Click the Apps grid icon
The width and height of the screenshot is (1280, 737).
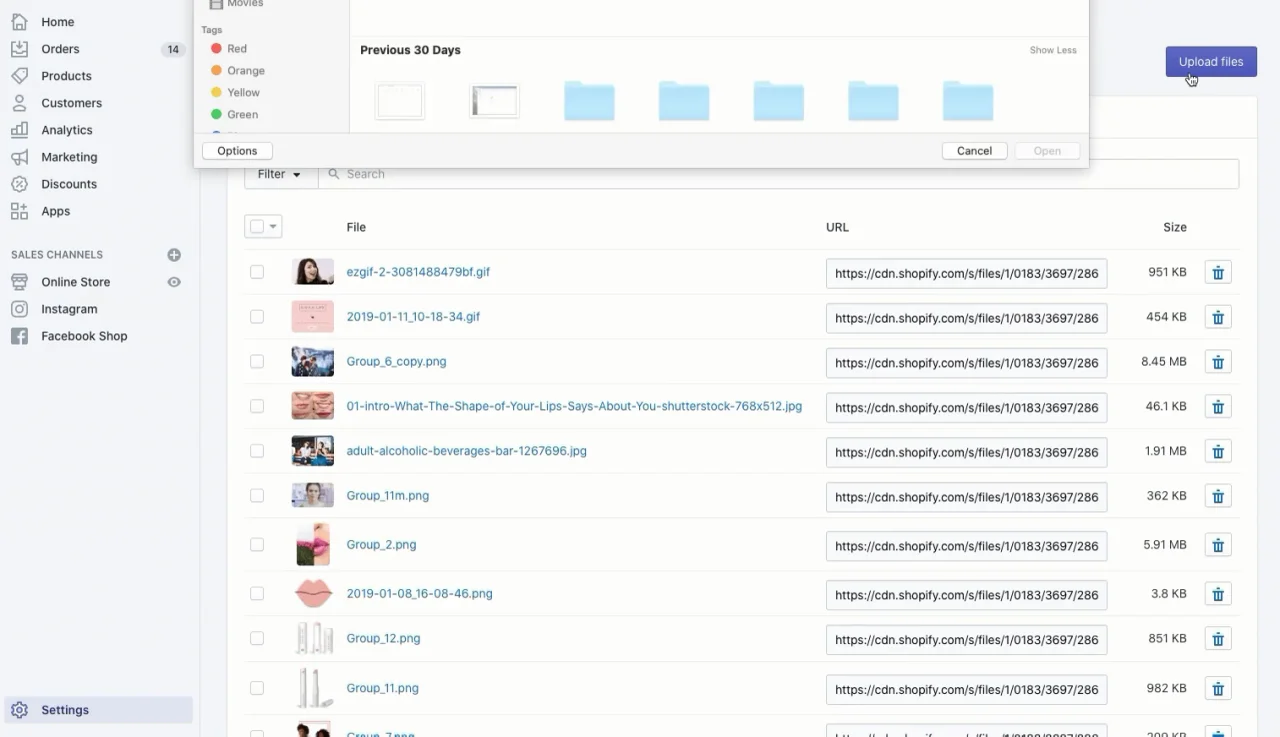19,211
